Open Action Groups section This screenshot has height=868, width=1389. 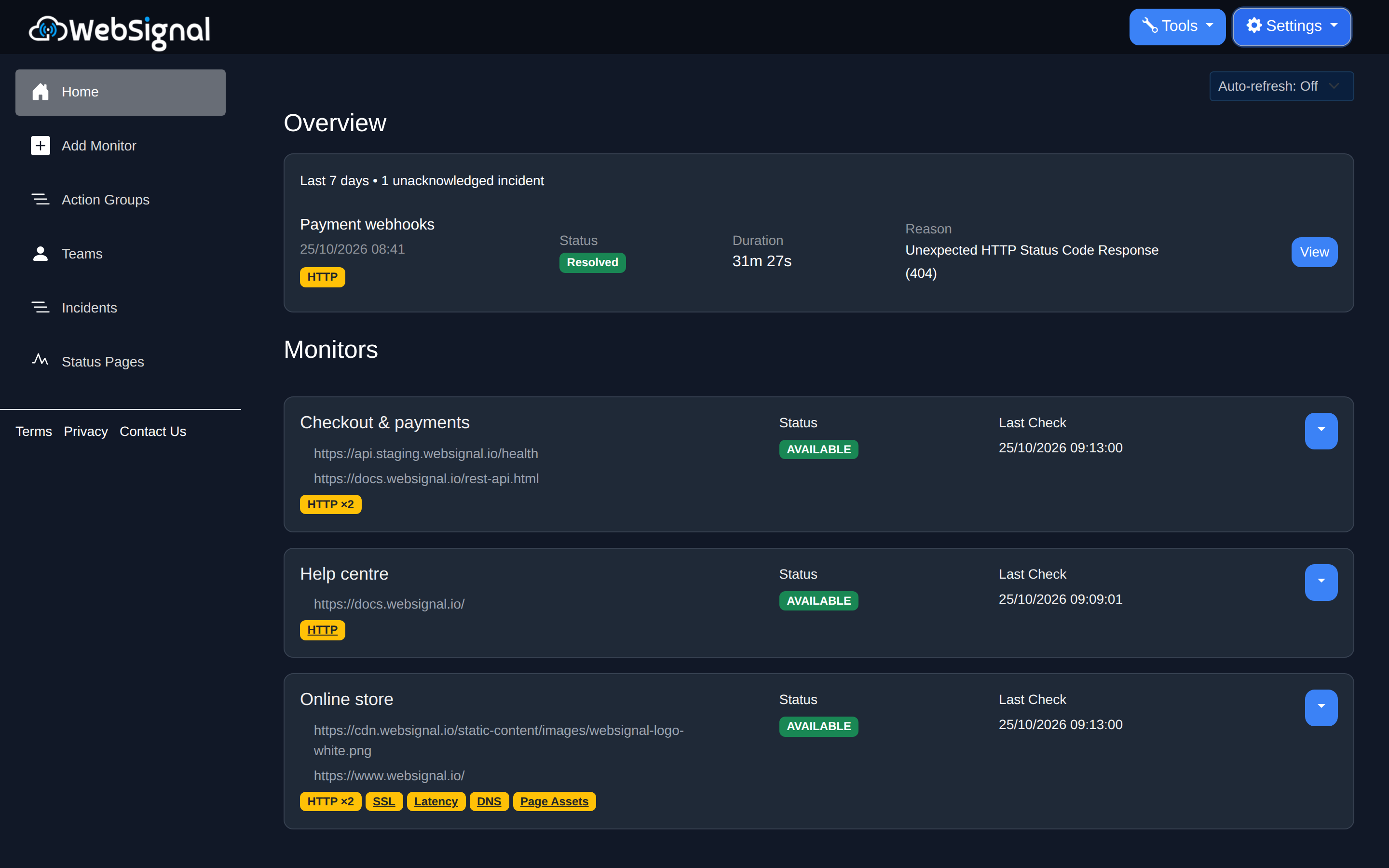click(121, 200)
